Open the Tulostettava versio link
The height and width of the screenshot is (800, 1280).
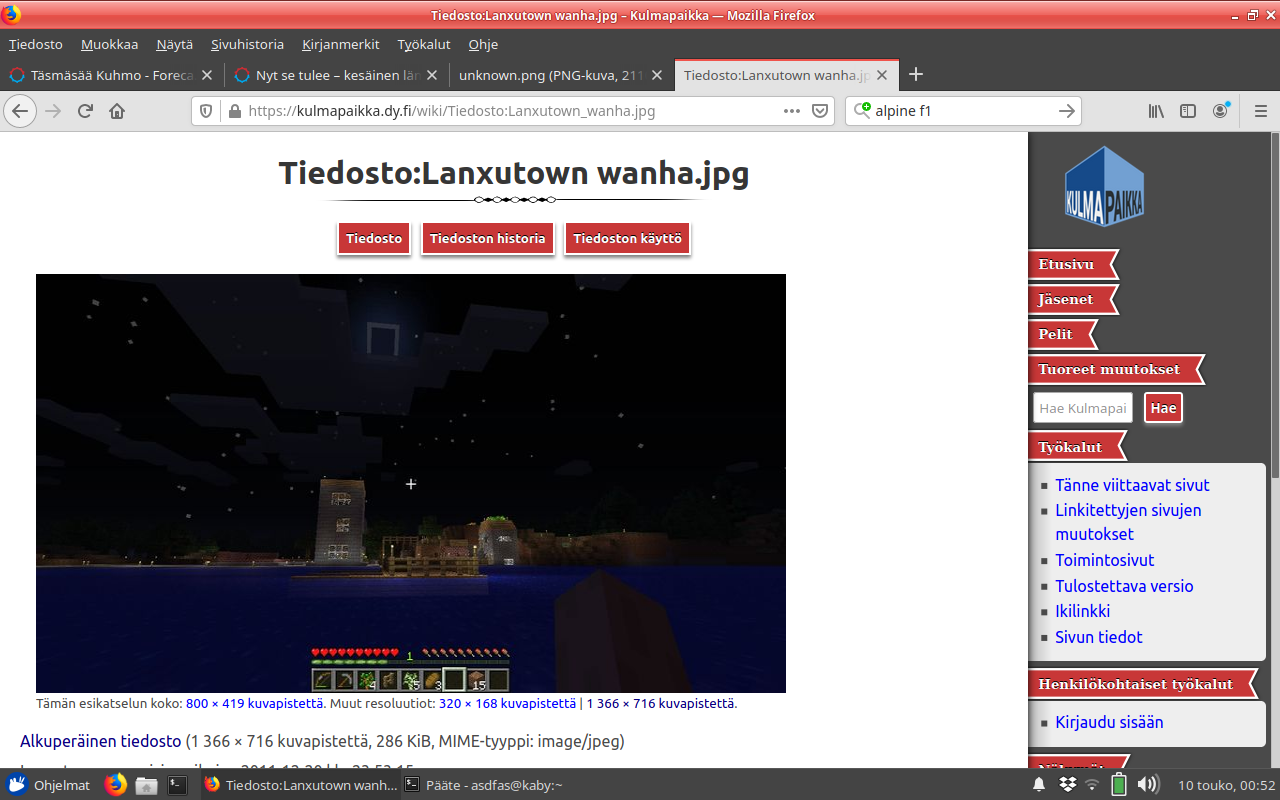click(1124, 586)
